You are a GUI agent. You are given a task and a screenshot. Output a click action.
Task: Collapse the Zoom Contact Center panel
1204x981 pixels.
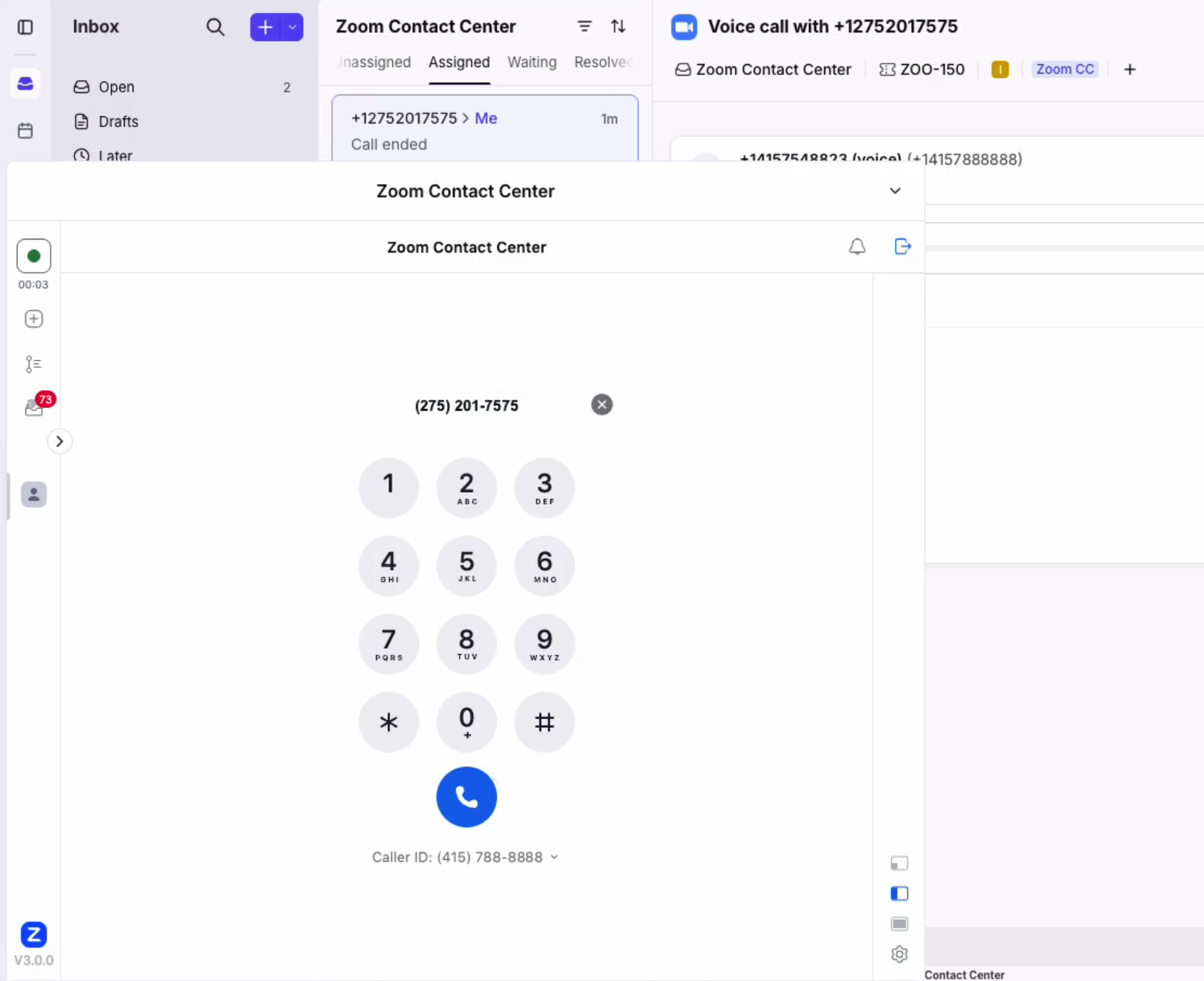tap(895, 191)
